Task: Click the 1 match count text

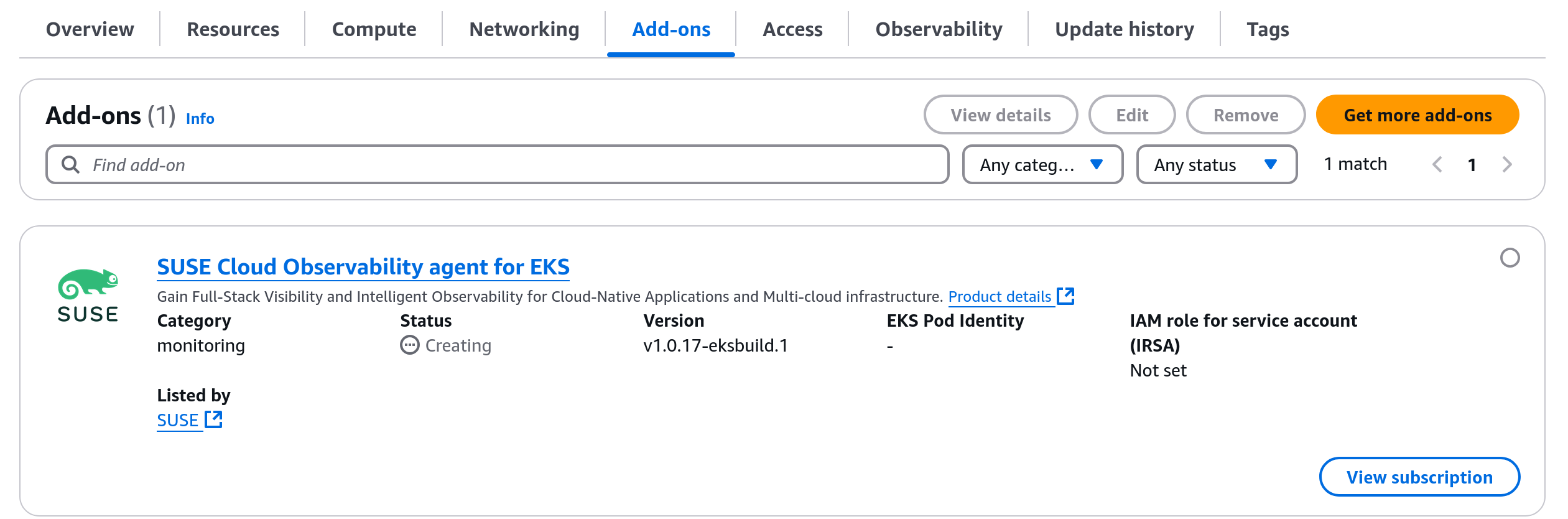Action: 1355,164
